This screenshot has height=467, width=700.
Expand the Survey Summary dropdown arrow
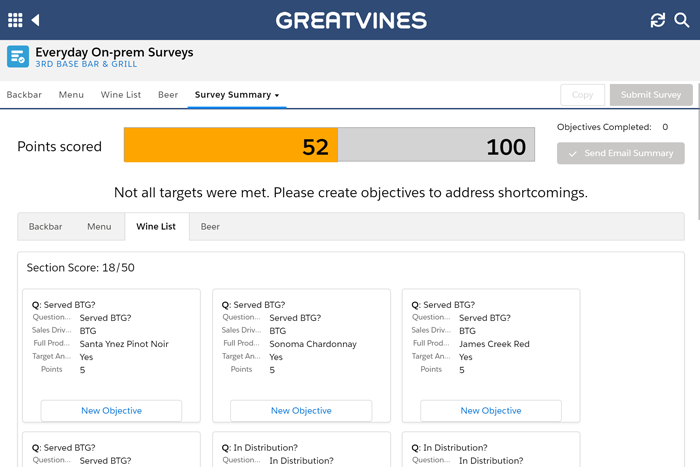click(x=277, y=96)
